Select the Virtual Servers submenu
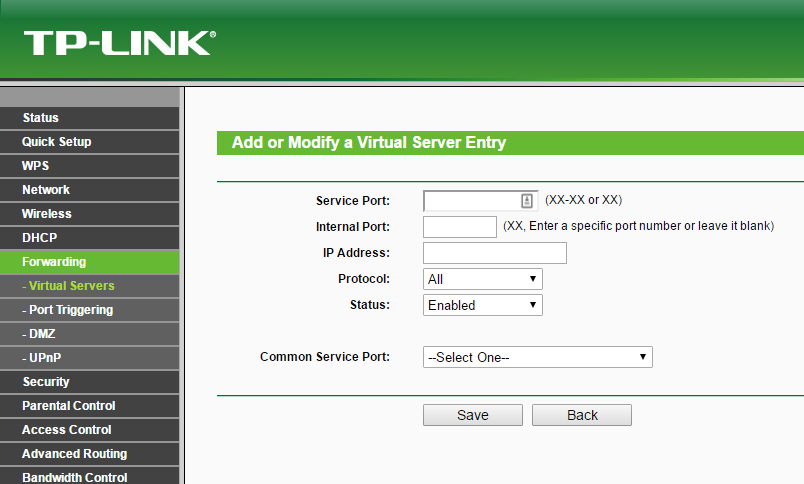This screenshot has width=804, height=484. [x=90, y=286]
